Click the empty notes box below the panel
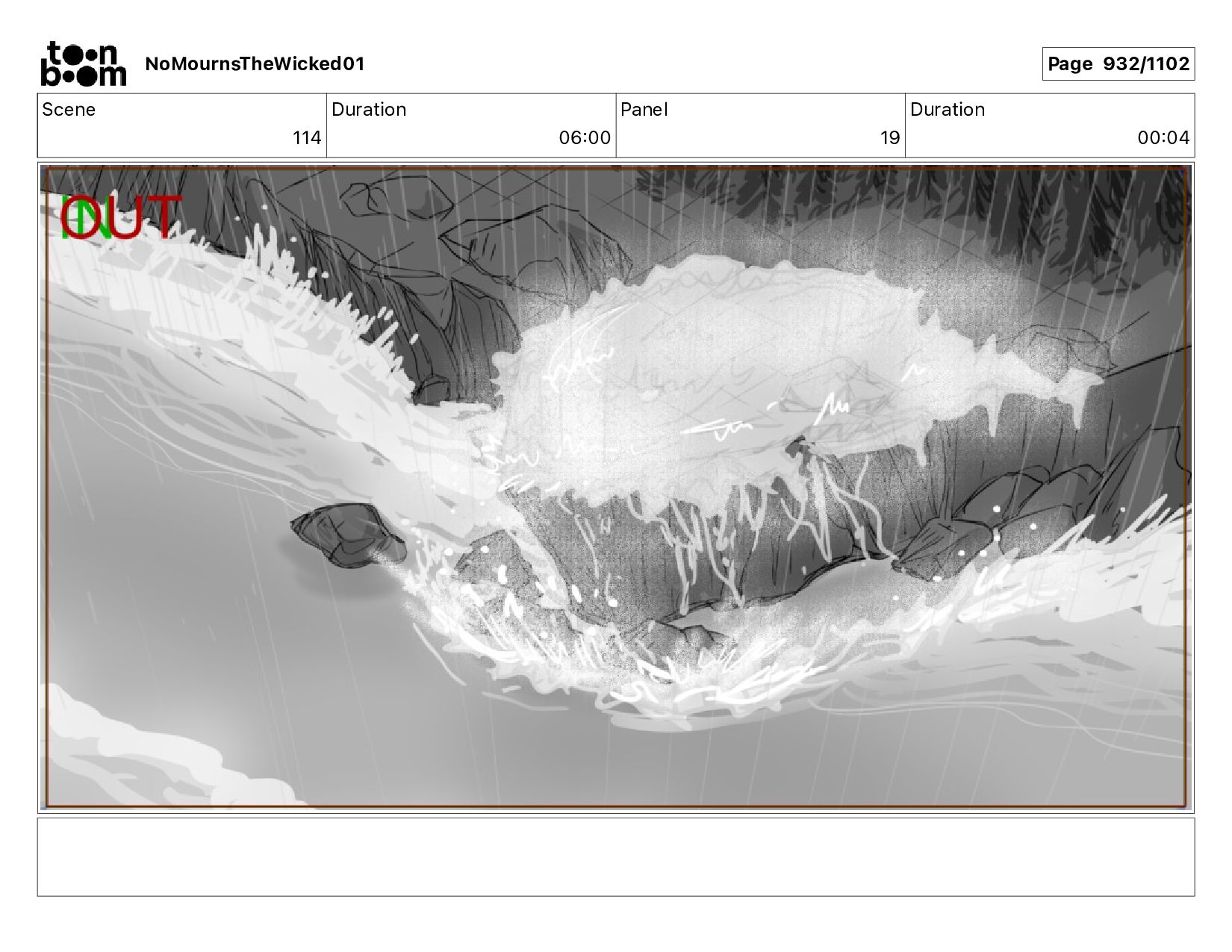This screenshot has height=952, width=1232. pyautogui.click(x=616, y=857)
